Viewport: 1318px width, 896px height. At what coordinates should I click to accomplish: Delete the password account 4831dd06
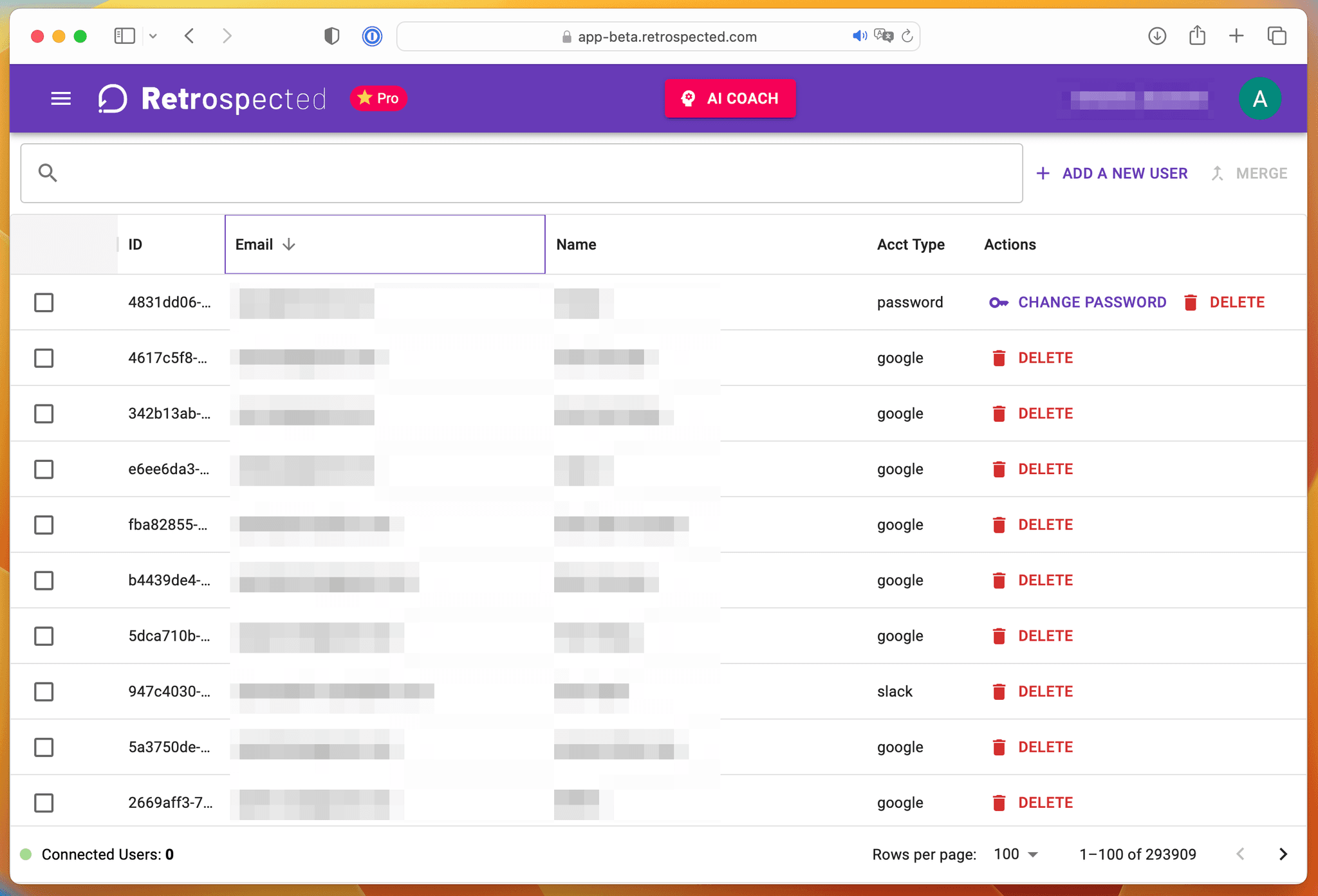[1224, 302]
